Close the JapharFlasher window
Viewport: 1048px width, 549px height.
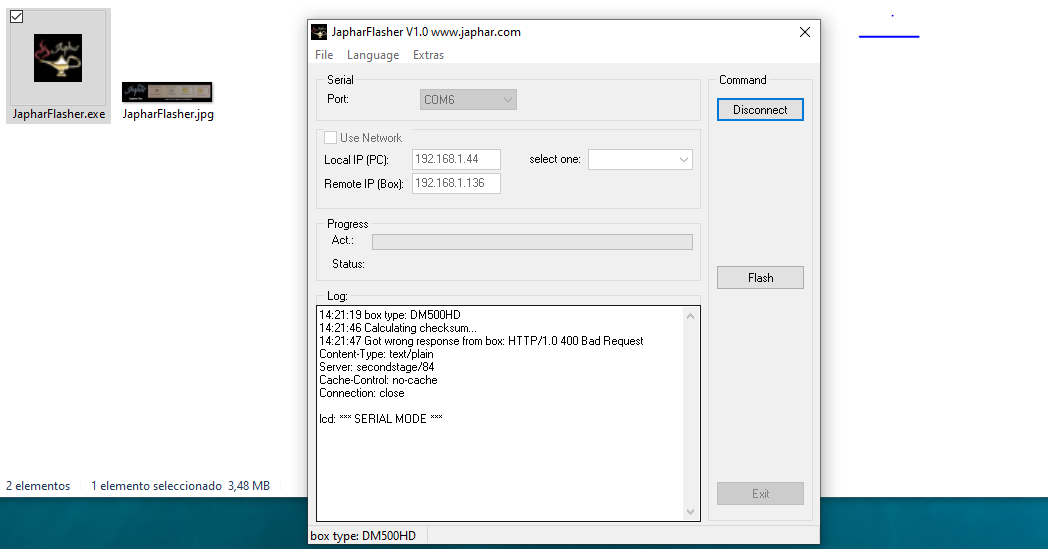(x=805, y=32)
